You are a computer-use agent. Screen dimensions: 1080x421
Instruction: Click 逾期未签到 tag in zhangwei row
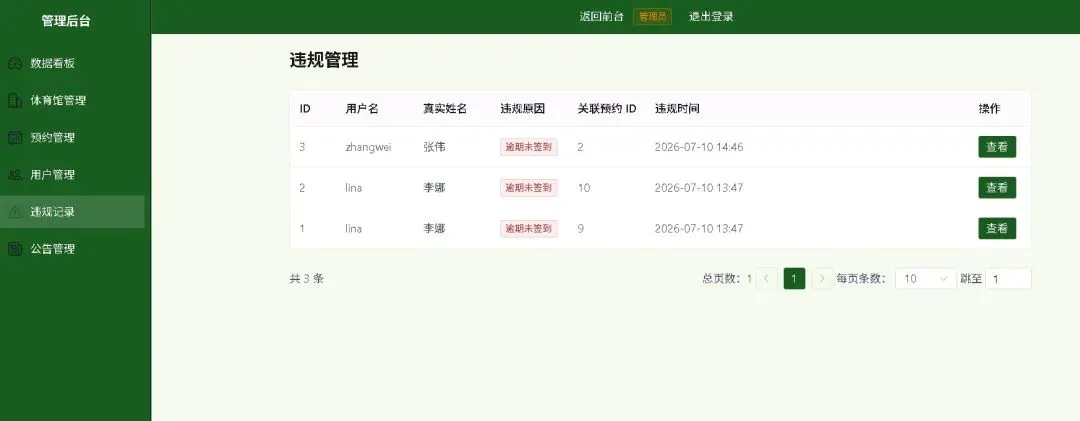pos(528,147)
